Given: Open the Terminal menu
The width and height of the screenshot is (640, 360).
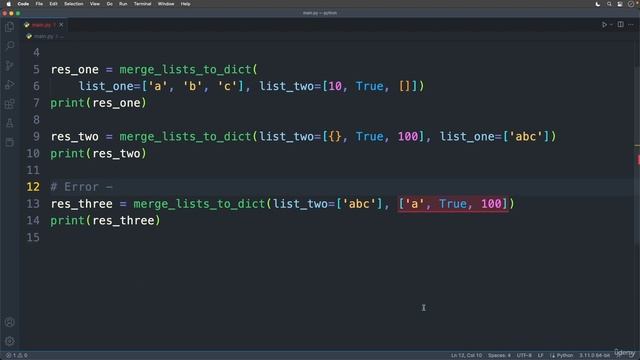Looking at the screenshot, I should pyautogui.click(x=142, y=4).
